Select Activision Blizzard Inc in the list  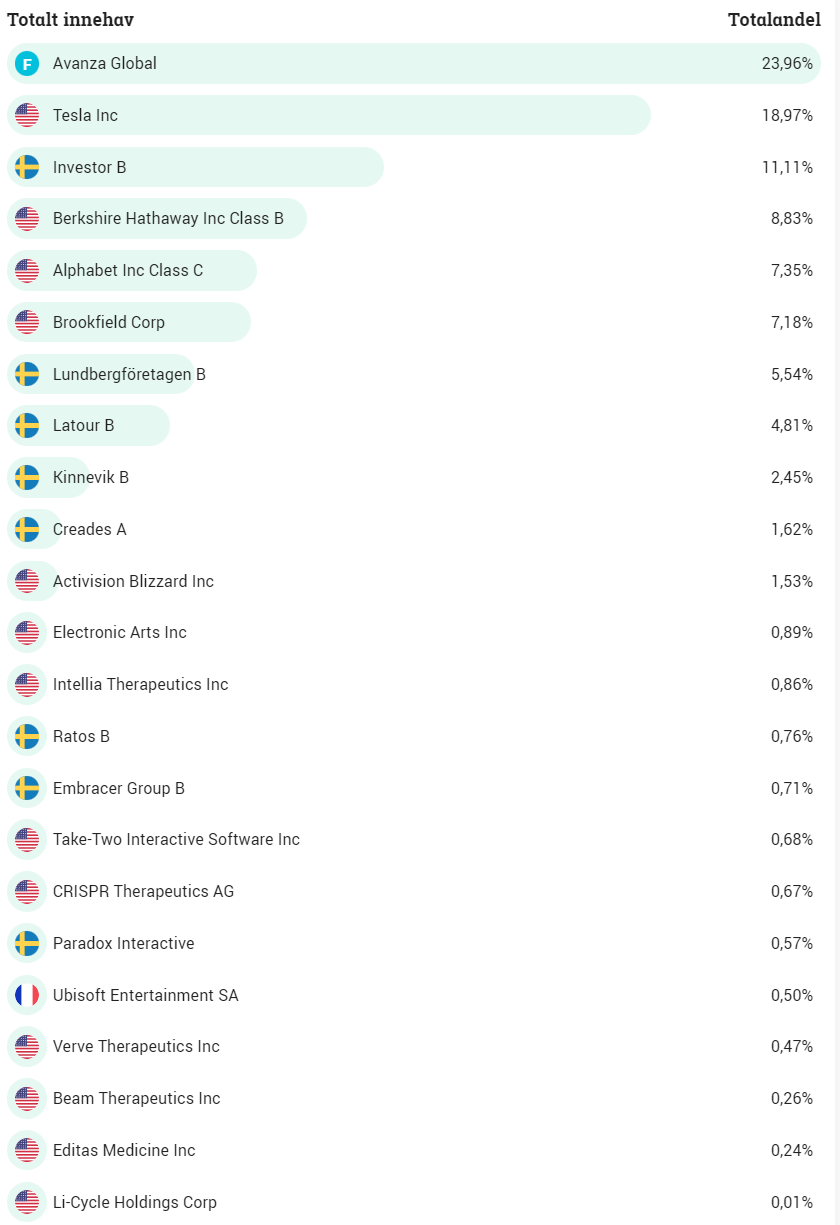133,582
